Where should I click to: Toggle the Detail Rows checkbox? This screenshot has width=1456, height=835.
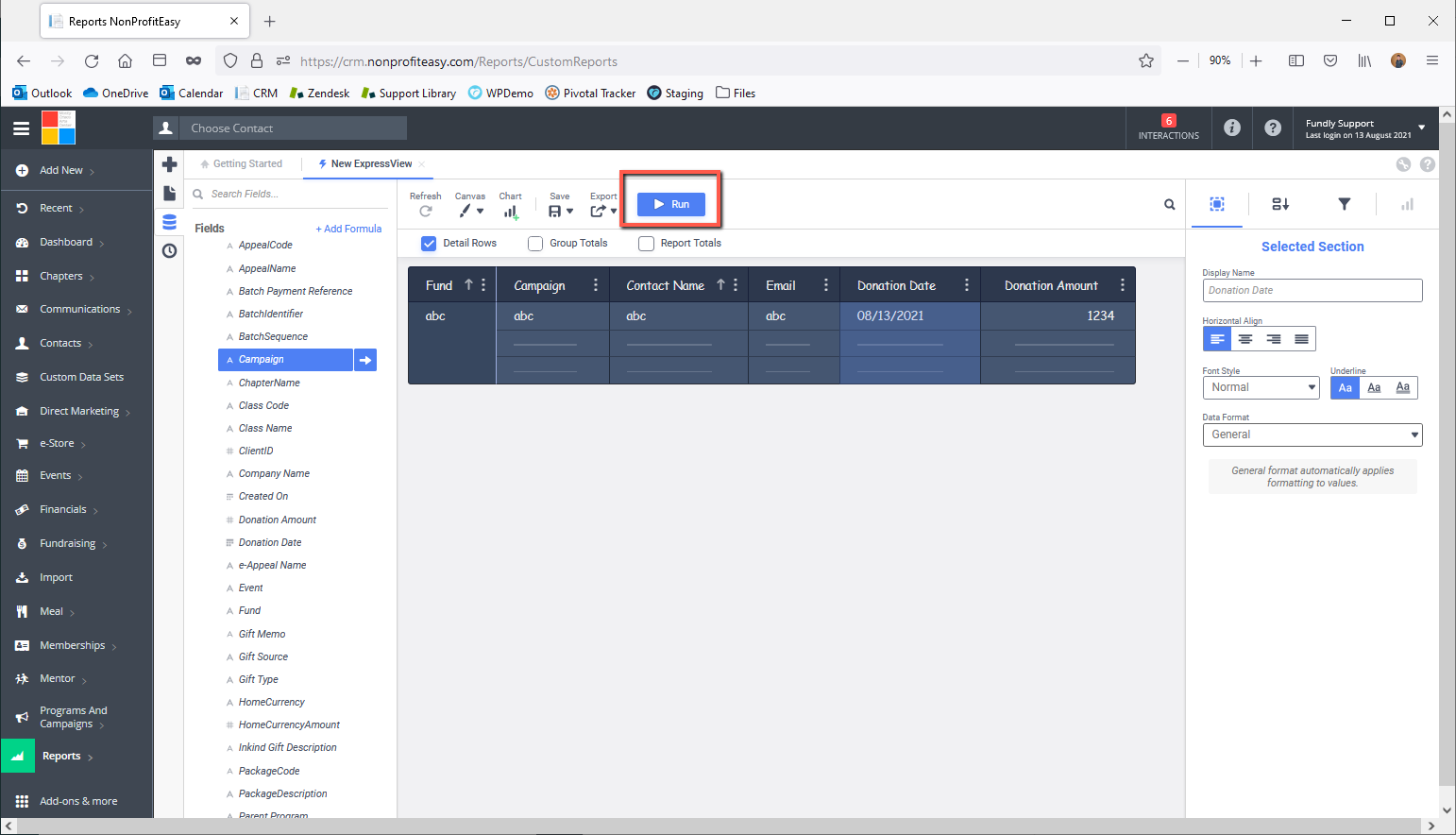tap(429, 243)
